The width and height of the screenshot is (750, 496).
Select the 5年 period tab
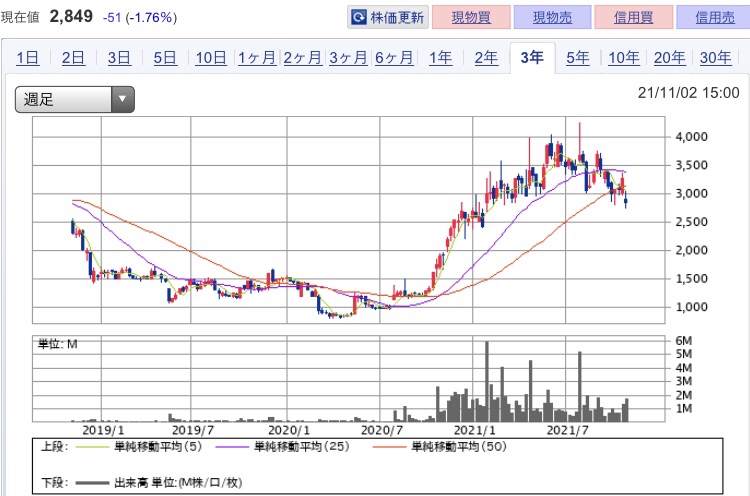(578, 58)
